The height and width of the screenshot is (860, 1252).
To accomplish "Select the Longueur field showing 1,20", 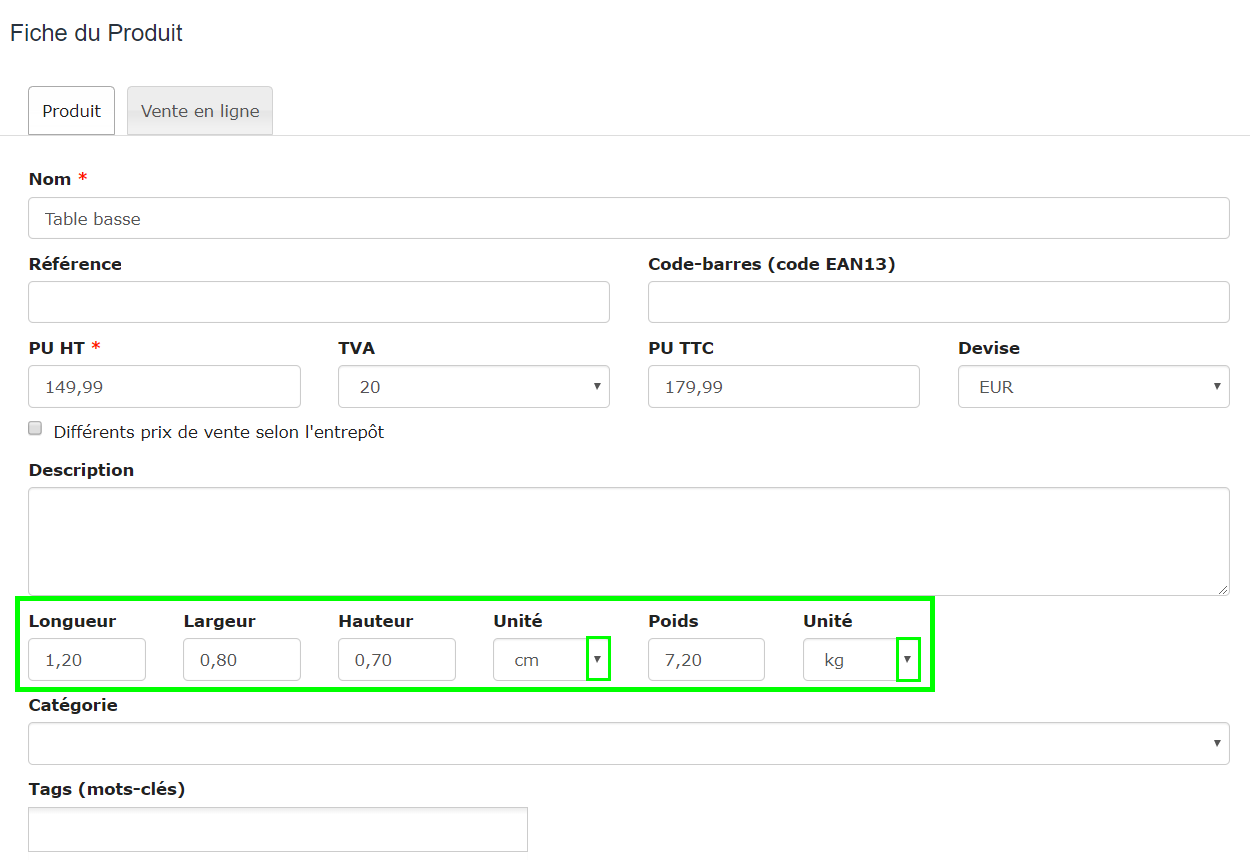I will pyautogui.click(x=85, y=658).
